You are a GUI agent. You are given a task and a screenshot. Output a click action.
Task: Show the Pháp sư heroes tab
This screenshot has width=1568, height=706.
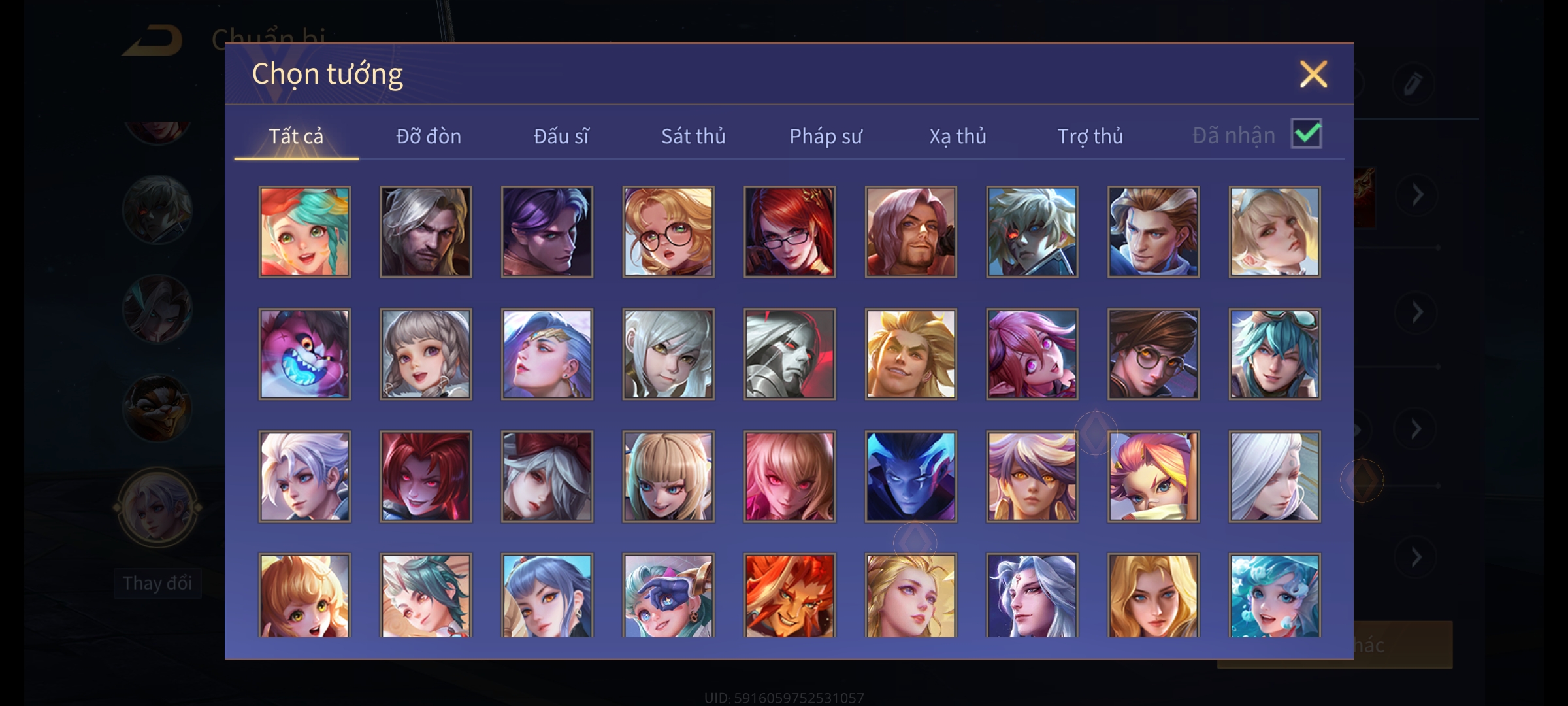(x=826, y=136)
